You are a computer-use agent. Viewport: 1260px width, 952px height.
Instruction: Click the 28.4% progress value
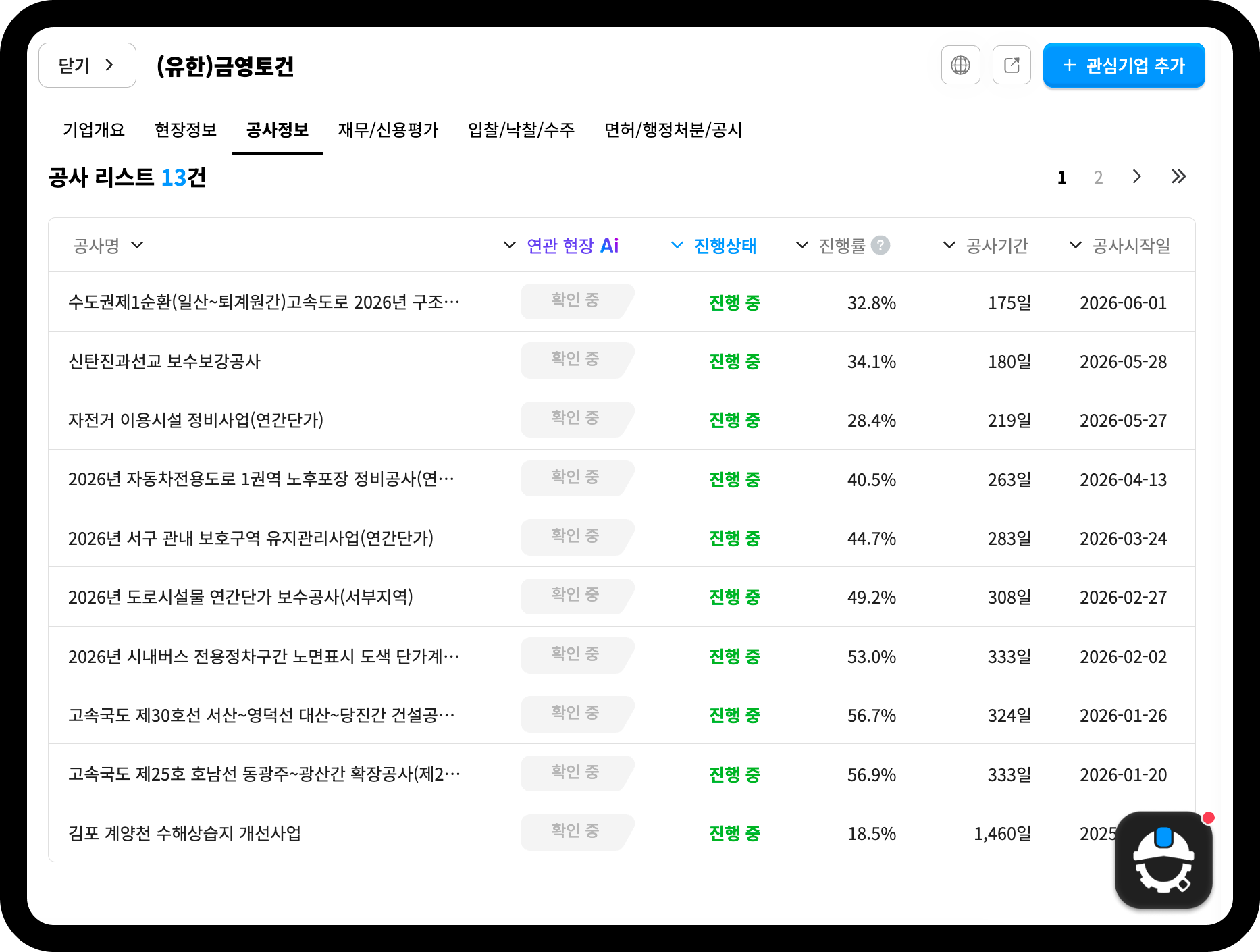pos(872,421)
